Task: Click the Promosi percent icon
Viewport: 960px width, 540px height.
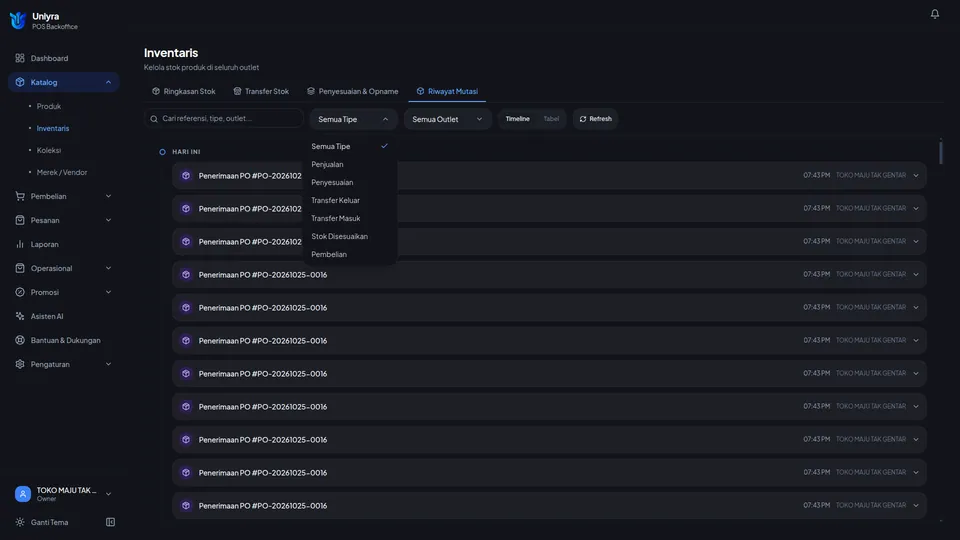Action: [x=20, y=292]
